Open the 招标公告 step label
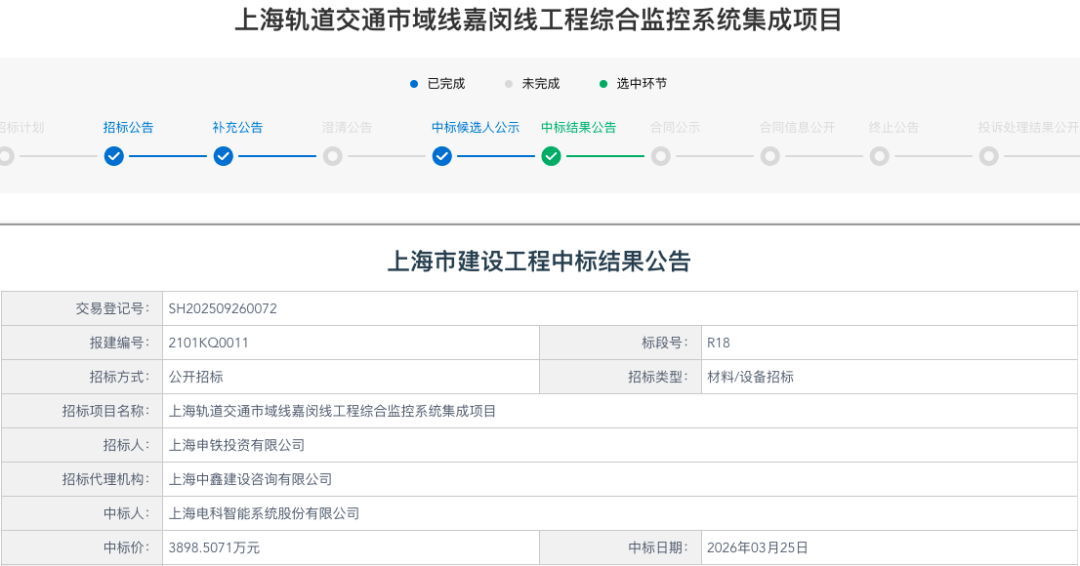 pyautogui.click(x=128, y=127)
